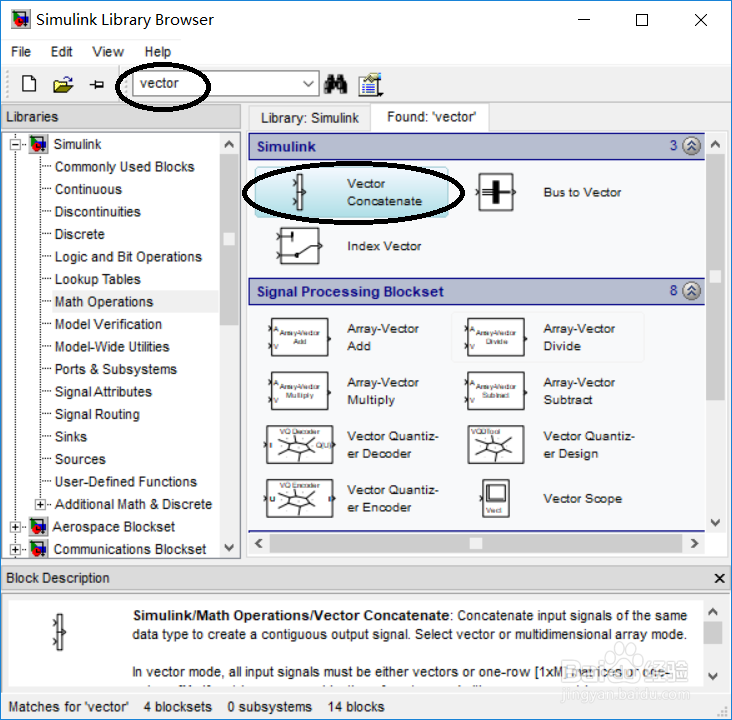
Task: Select the Array-Vector Add block icon
Action: [x=299, y=337]
